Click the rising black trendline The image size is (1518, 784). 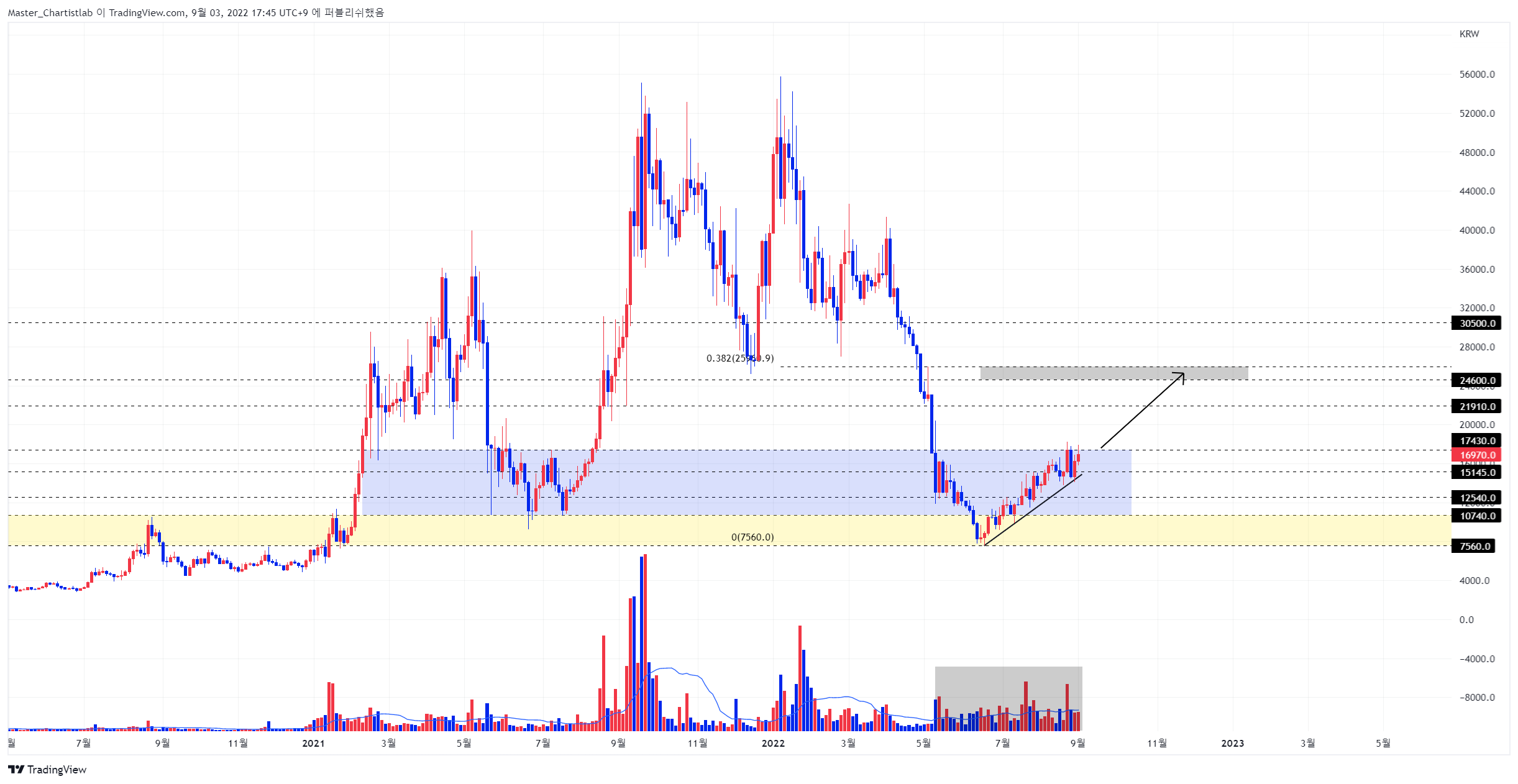1033,510
